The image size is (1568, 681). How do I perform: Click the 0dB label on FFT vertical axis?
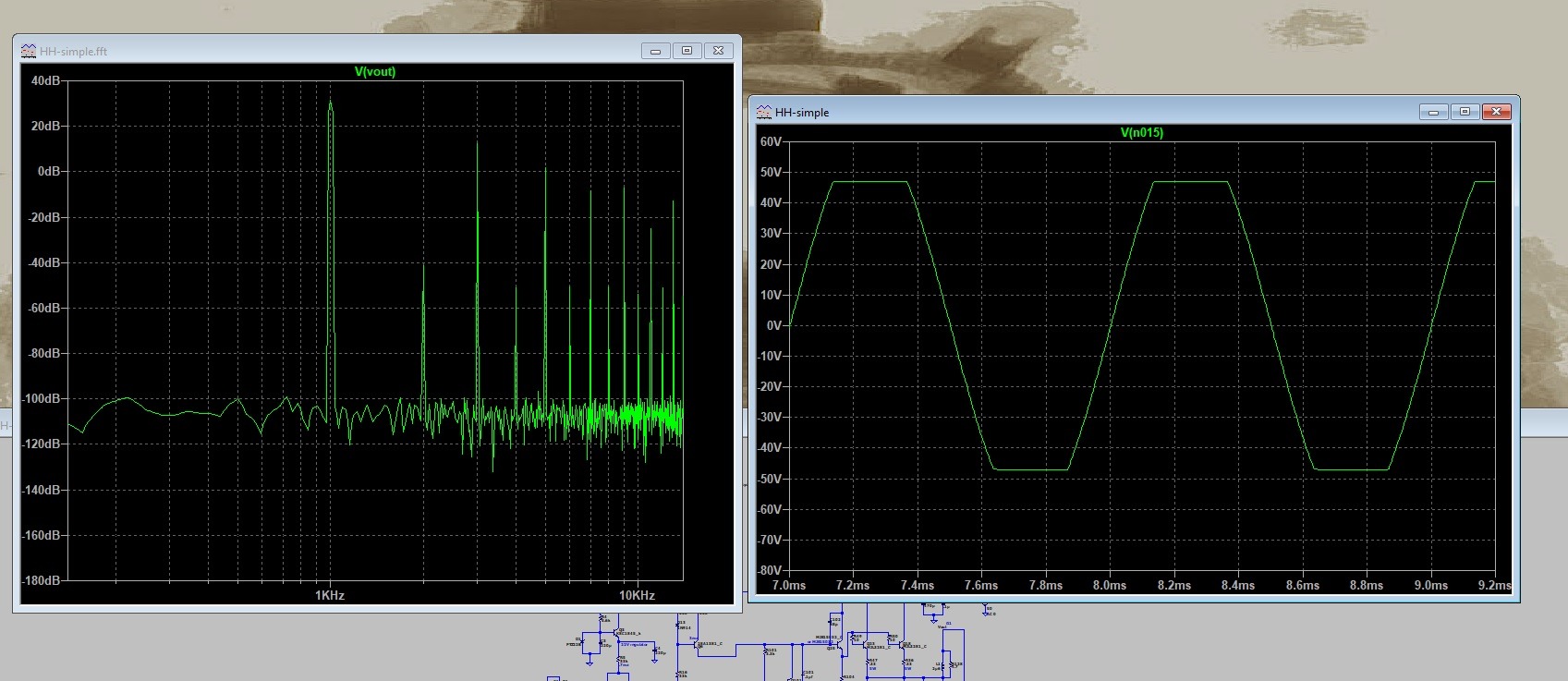coord(49,171)
